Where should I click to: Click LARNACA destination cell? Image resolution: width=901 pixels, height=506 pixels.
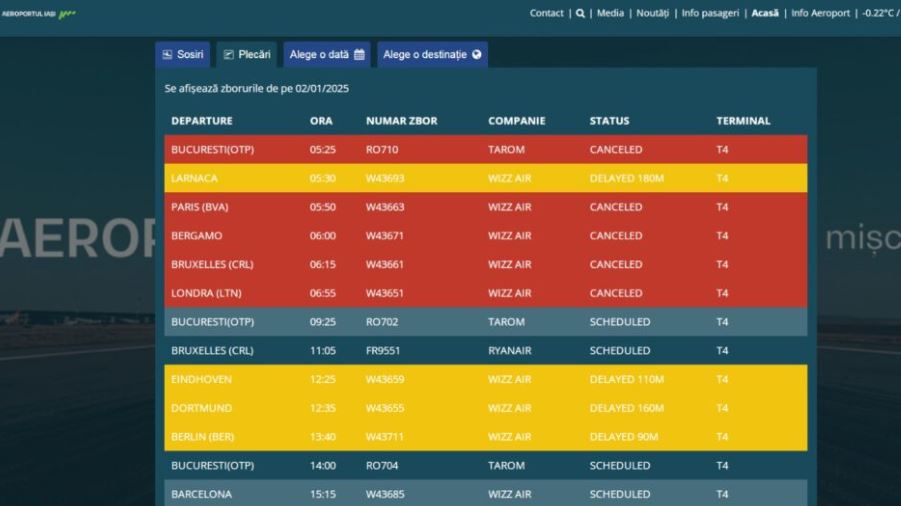point(194,179)
